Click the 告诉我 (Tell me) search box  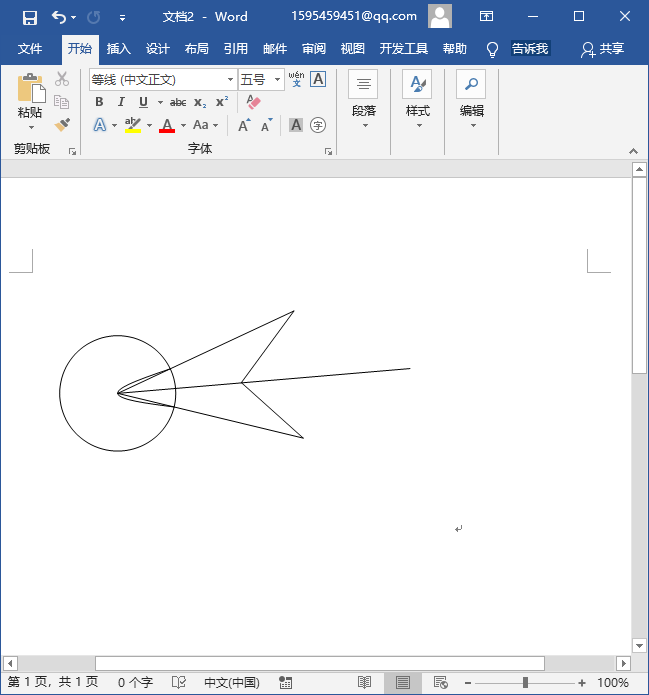click(x=530, y=49)
